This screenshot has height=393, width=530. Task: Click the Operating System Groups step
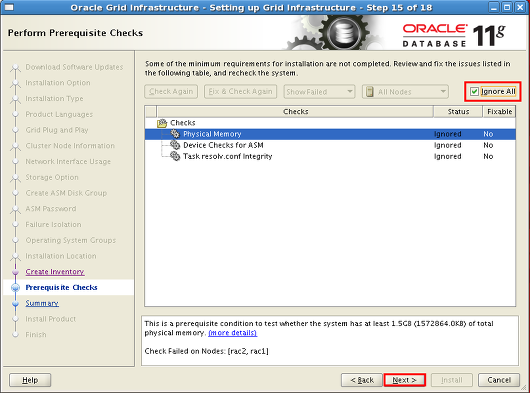tap(70, 240)
